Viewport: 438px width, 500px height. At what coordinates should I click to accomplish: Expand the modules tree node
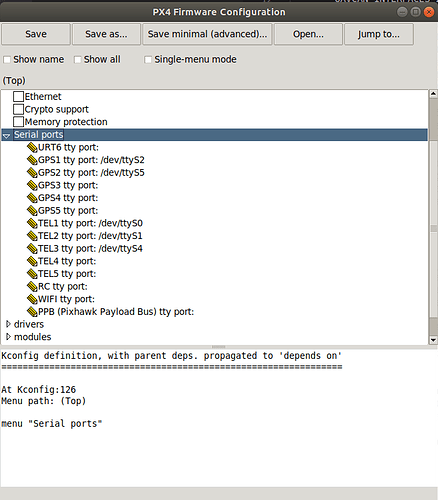tap(8, 337)
